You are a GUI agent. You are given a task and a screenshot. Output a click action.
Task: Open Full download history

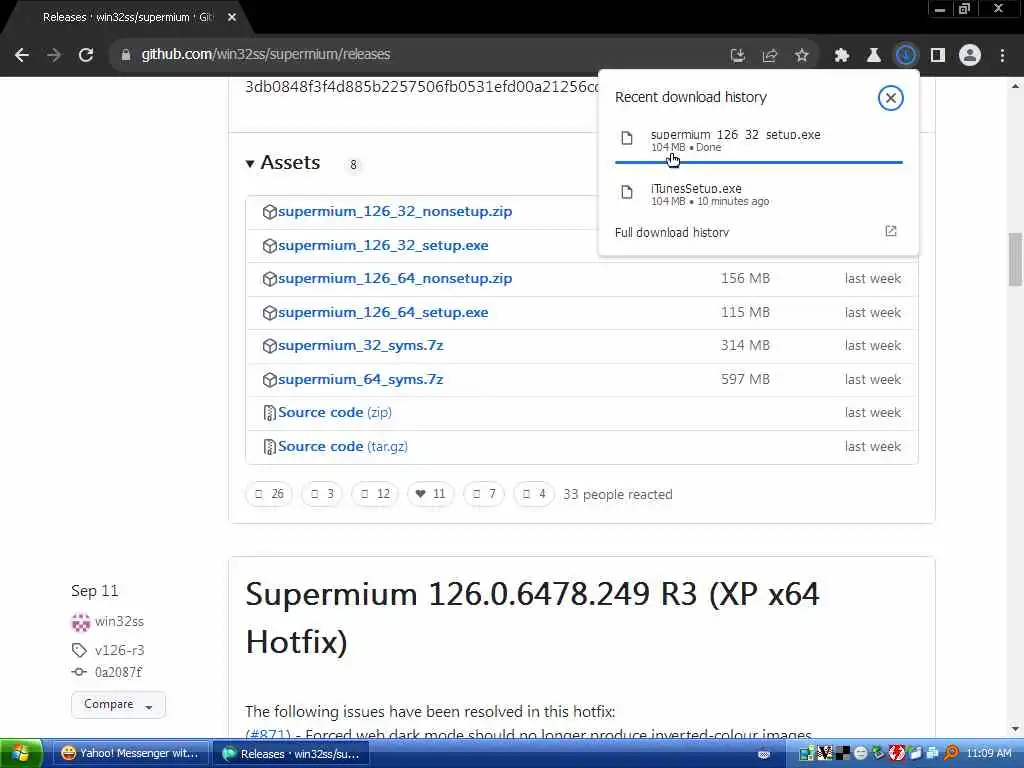coord(672,232)
